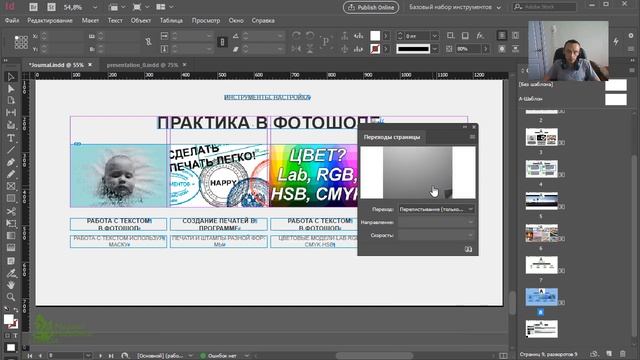Open the Скорость speed dropdown

click(x=436, y=236)
